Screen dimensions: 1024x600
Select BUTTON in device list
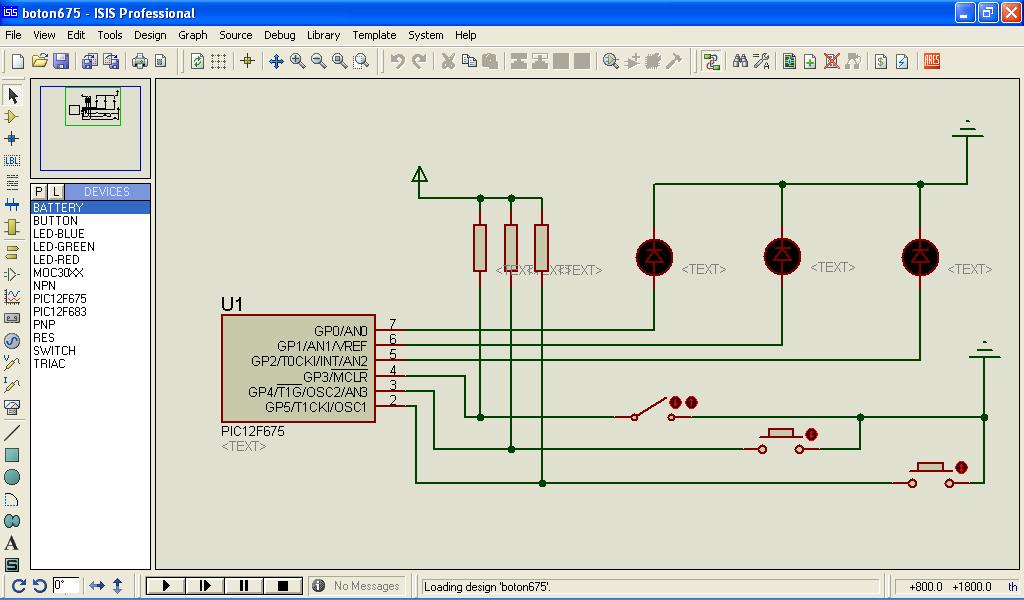click(x=91, y=221)
